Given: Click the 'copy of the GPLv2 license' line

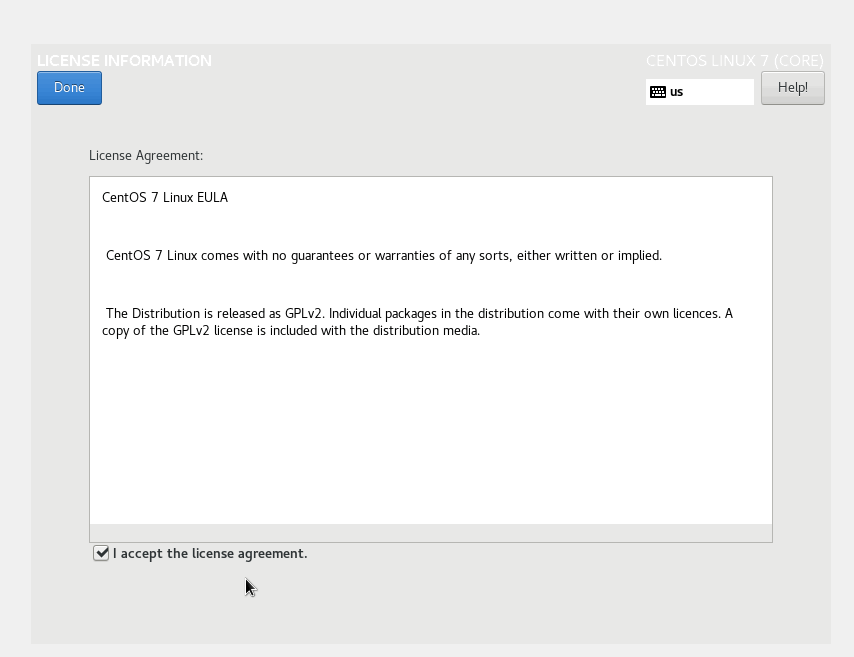Looking at the screenshot, I should [291, 331].
